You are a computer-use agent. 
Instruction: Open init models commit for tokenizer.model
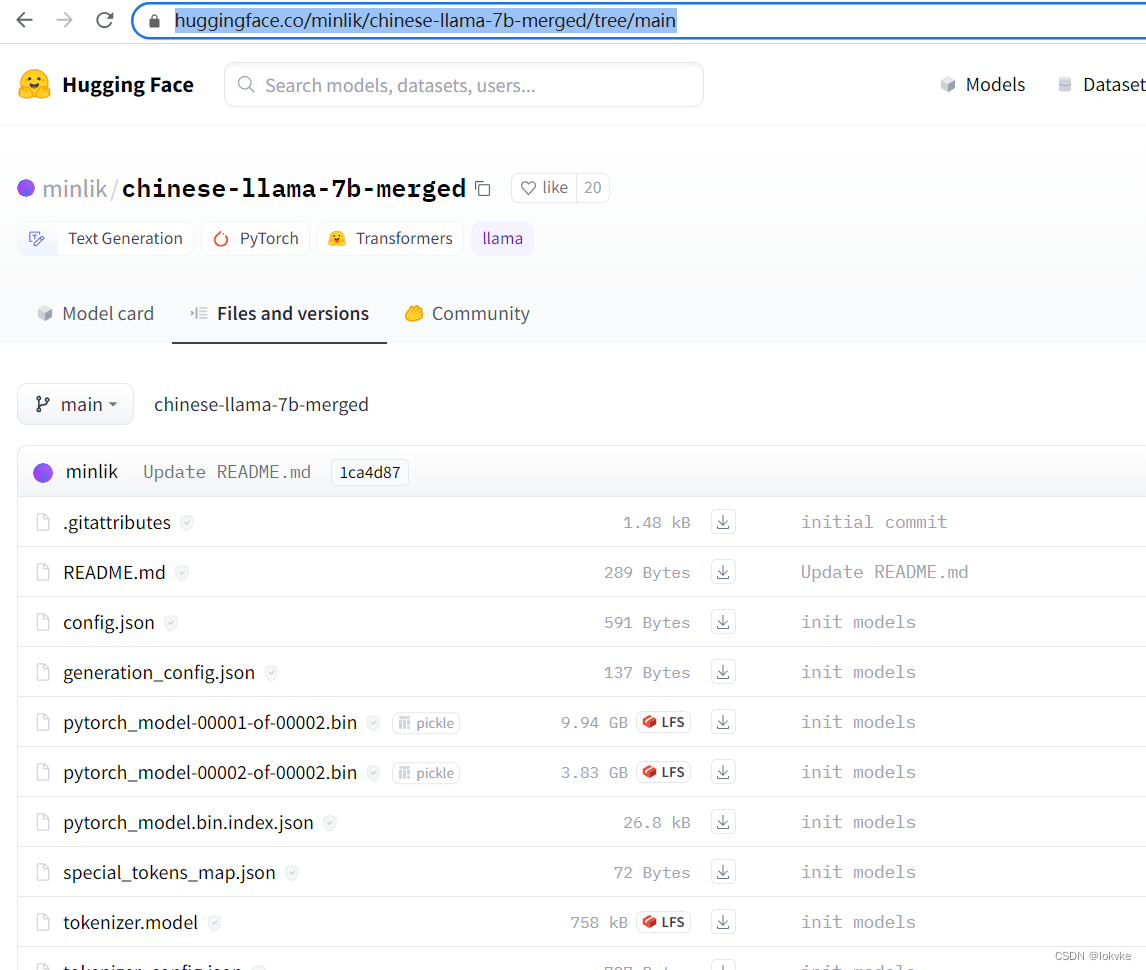click(x=858, y=922)
